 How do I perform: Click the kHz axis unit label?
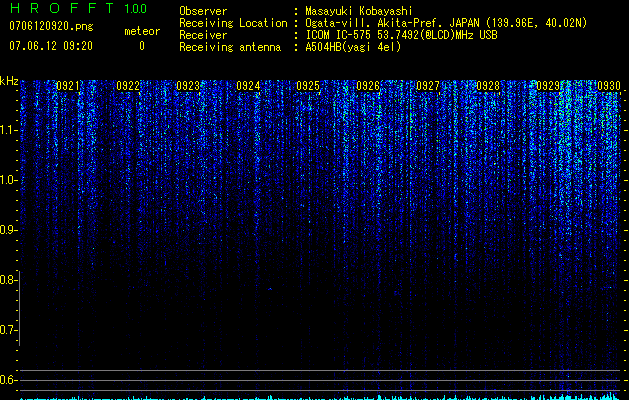click(x=9, y=81)
